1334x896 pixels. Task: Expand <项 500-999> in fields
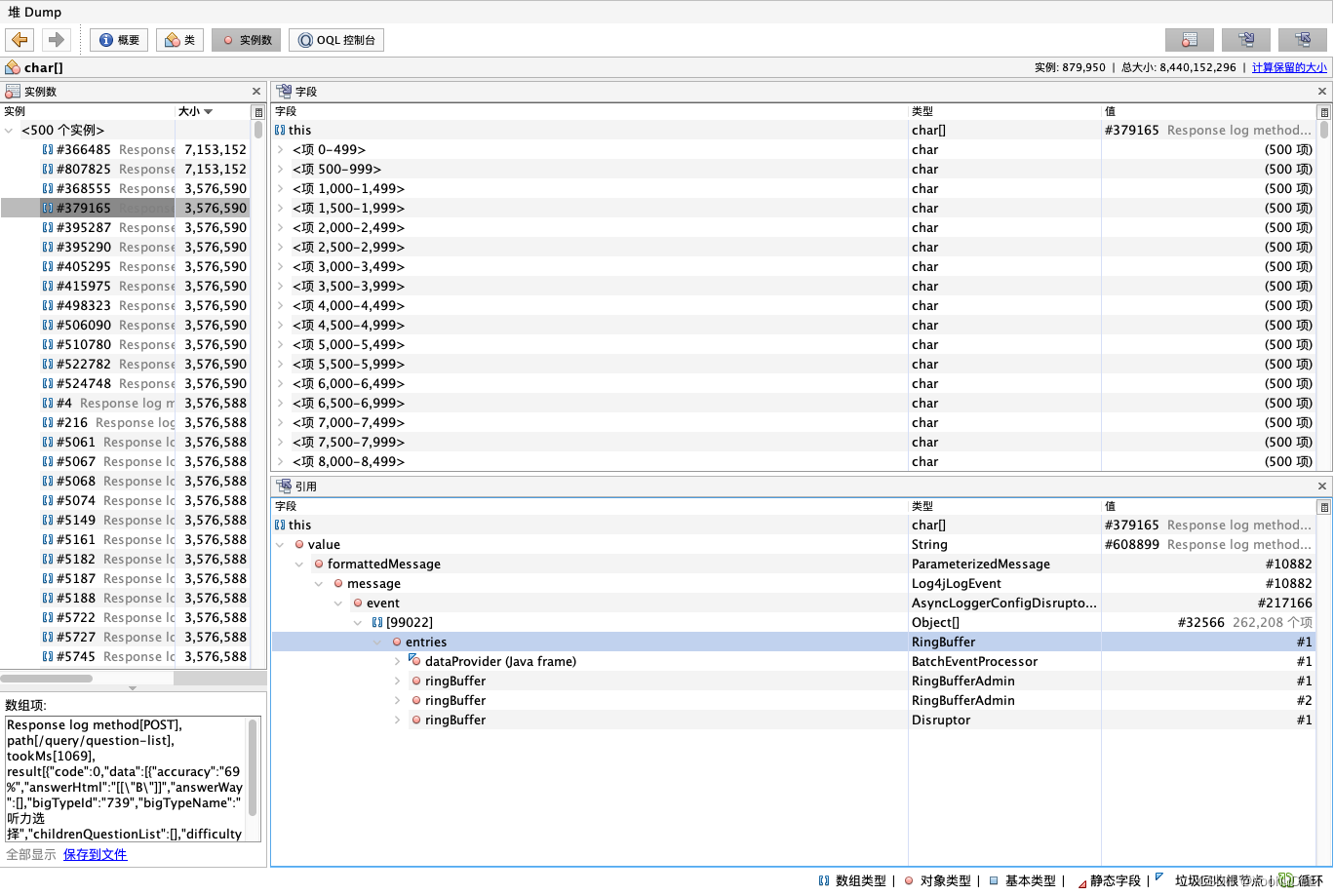coord(280,170)
